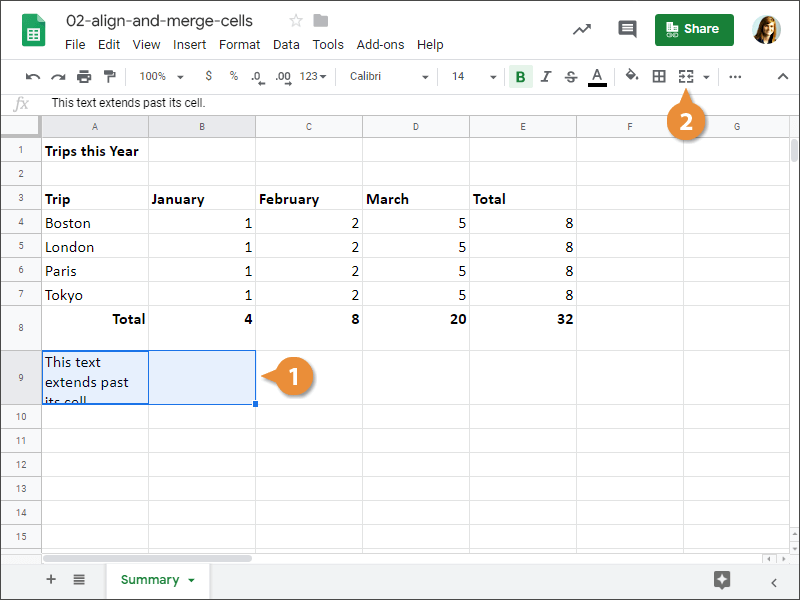This screenshot has height=600, width=800.
Task: Toggle strikethrough formatting
Action: (x=570, y=76)
